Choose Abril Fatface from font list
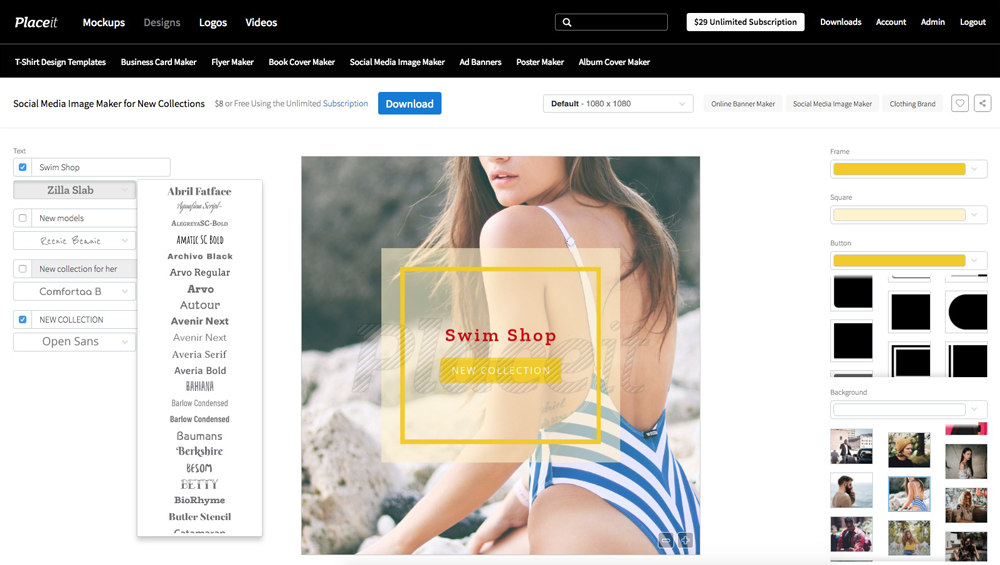The width and height of the screenshot is (1000, 565). 200,191
